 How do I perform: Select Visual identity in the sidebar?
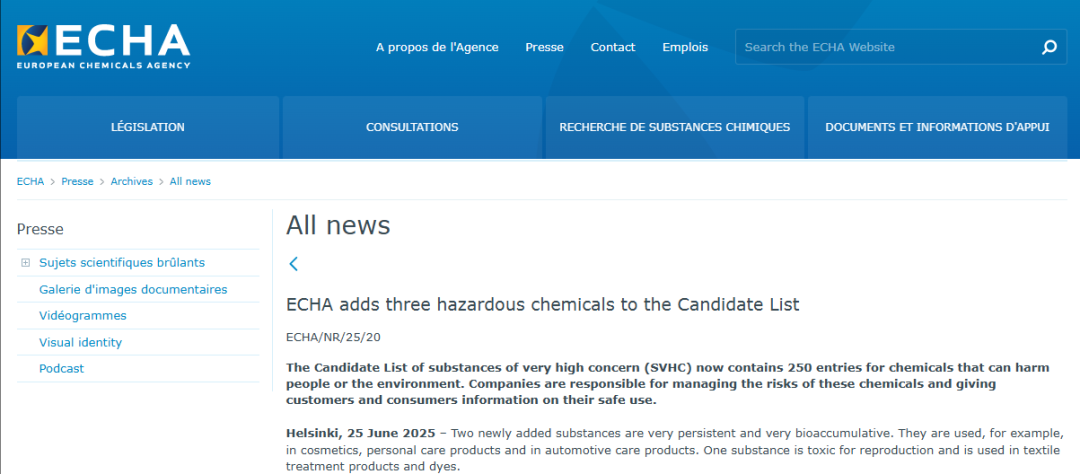[80, 342]
